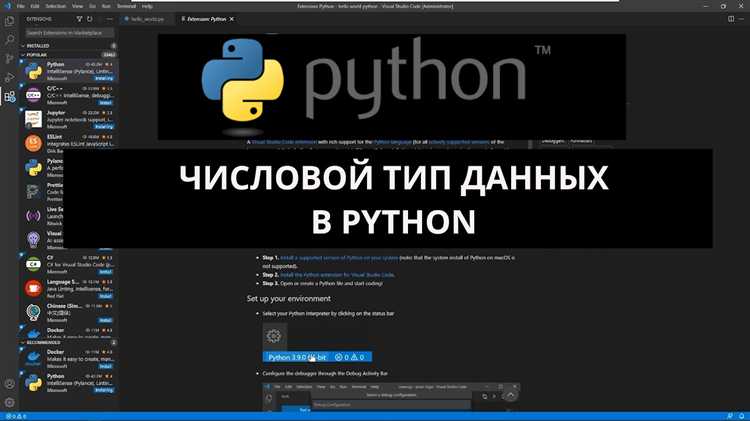Open the Terminal menu
This screenshot has width=750, height=421.
tap(126, 7)
